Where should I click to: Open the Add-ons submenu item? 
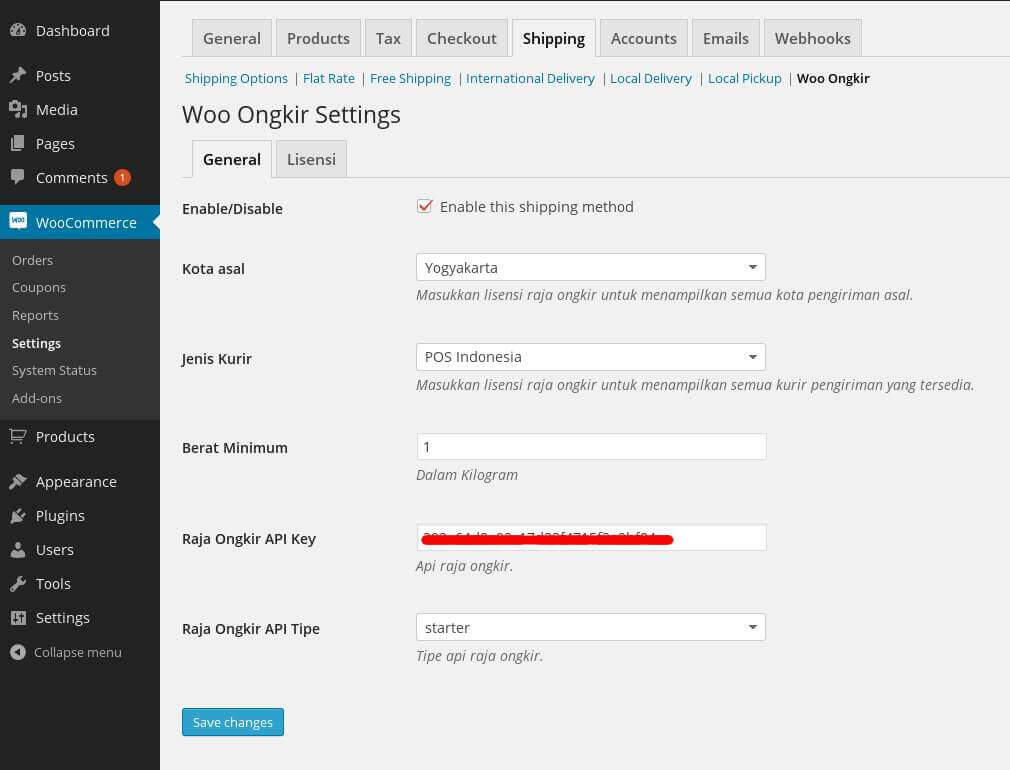tap(37, 398)
